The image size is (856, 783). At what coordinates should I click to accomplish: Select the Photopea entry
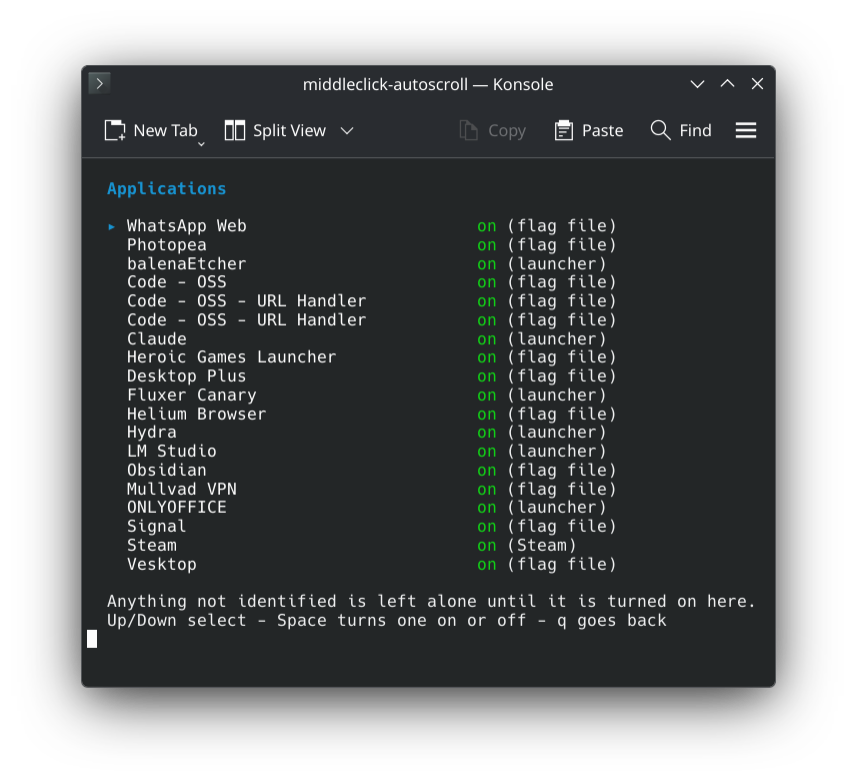coord(167,245)
